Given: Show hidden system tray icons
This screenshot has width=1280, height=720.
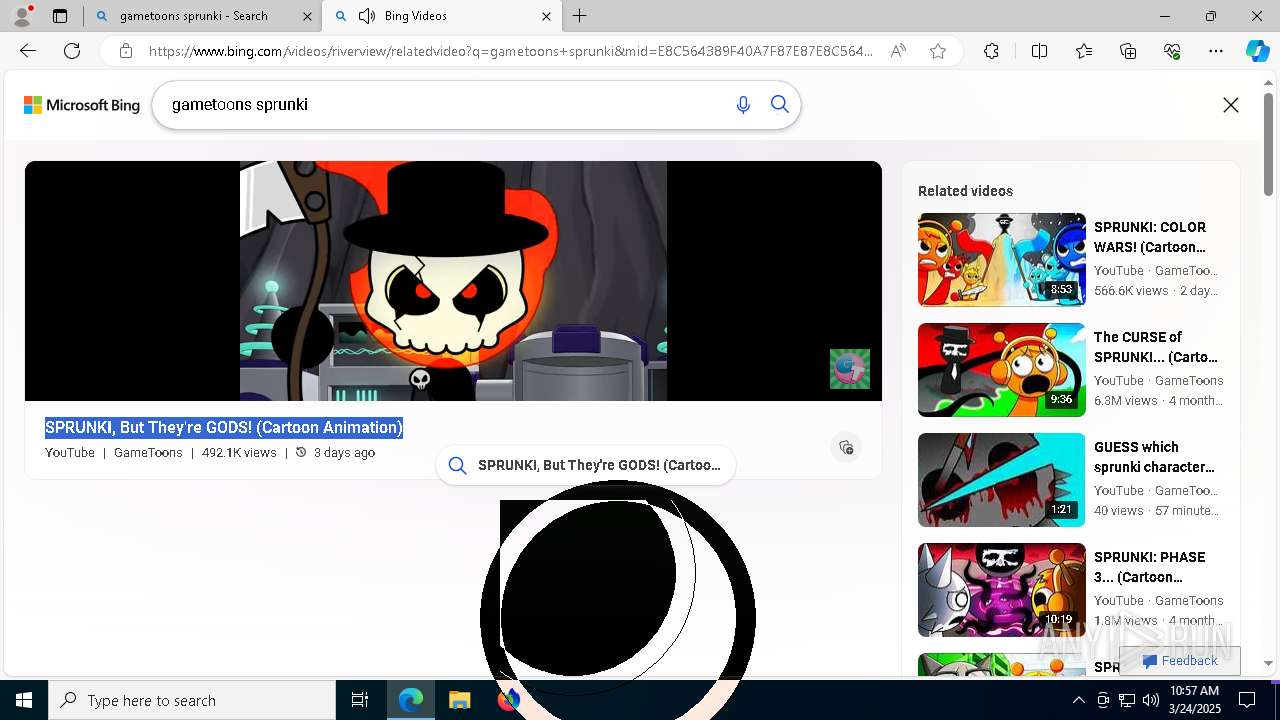Looking at the screenshot, I should (x=1078, y=700).
